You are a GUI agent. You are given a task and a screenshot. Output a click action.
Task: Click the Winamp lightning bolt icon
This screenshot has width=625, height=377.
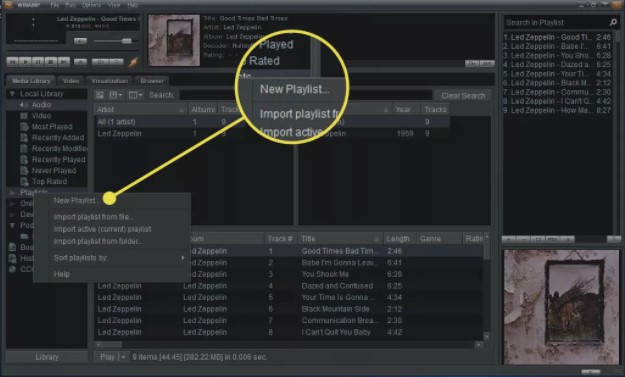click(133, 62)
